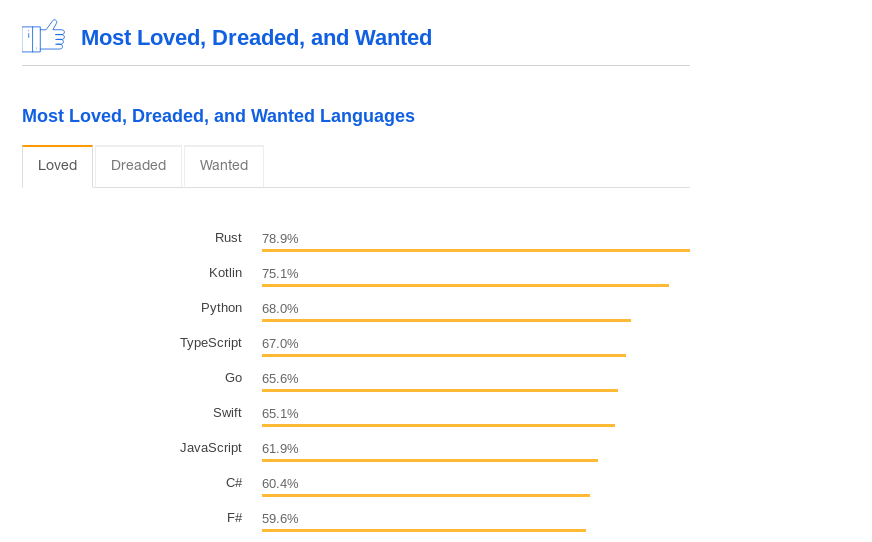
Task: Choose the C# language label
Action: (234, 483)
